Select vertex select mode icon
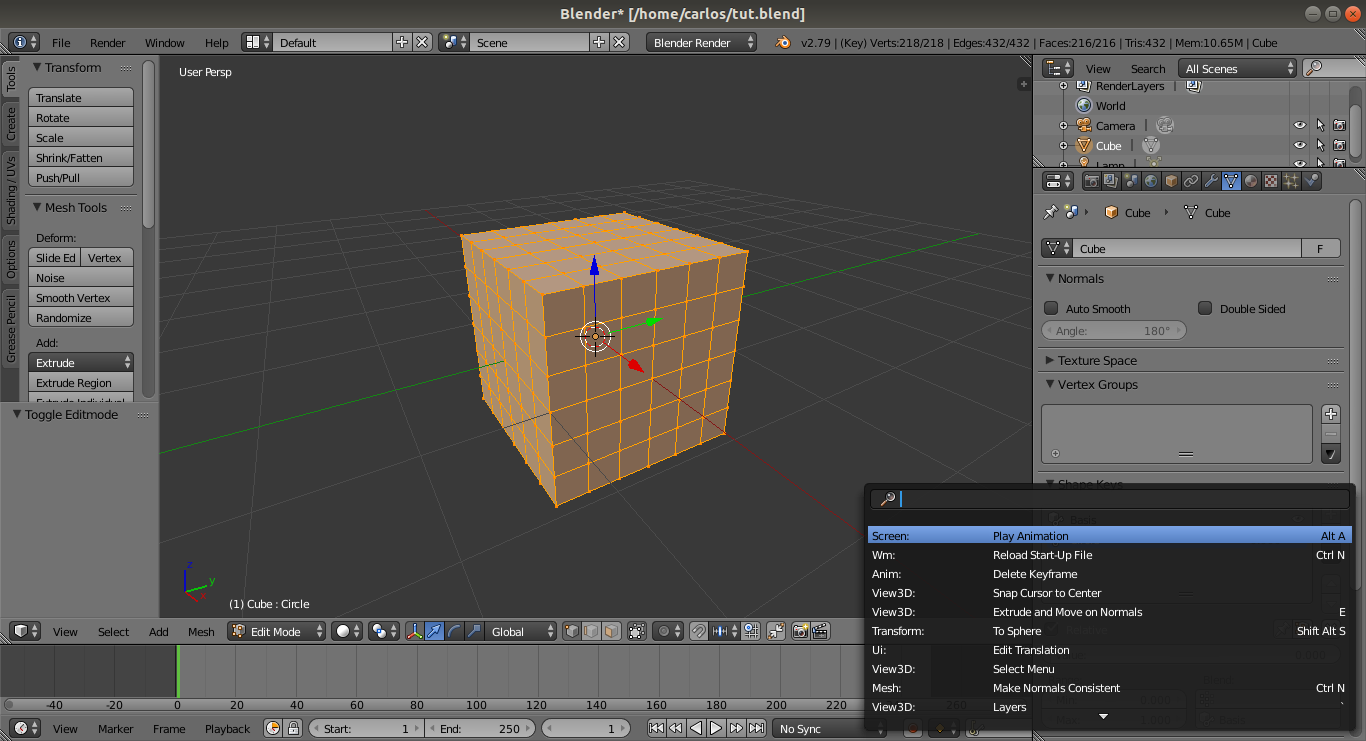1366x741 pixels. click(x=571, y=631)
